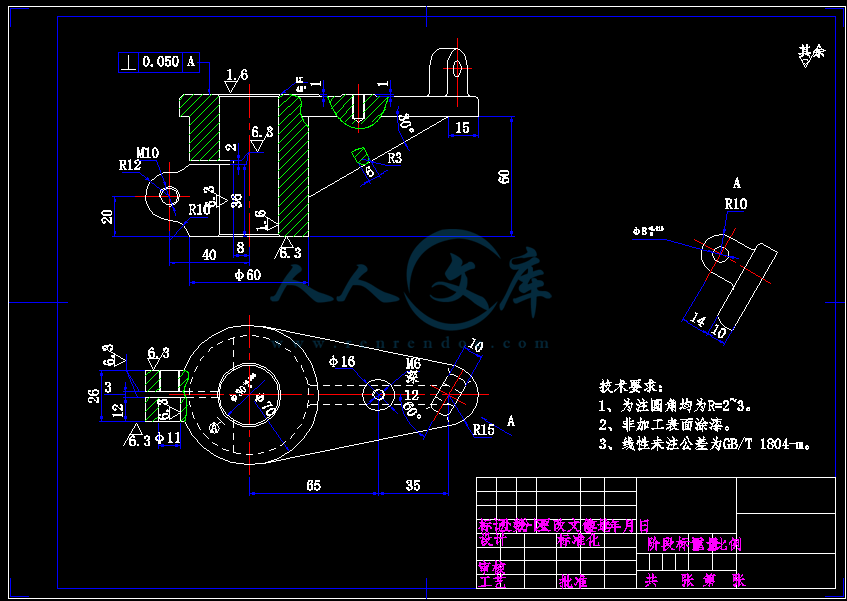The image size is (847, 601).
Task: Select the 标准化 cell in the title block
Action: (x=579, y=541)
